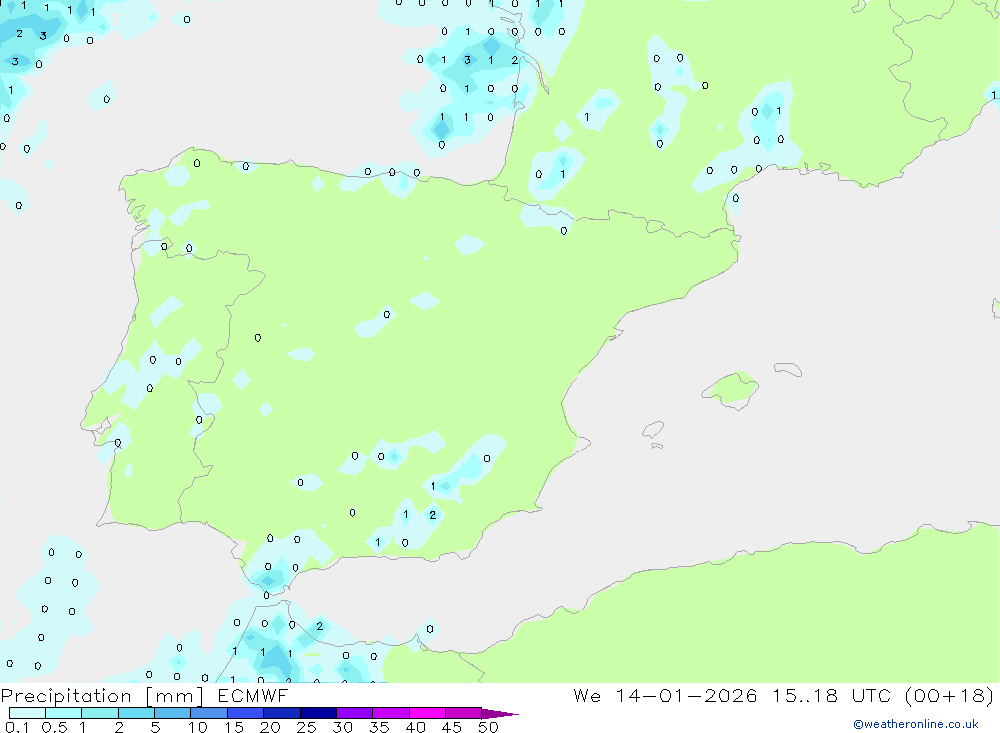Click the 45–50 mm legend swatch
The width and height of the screenshot is (1000, 733).
[464, 713]
